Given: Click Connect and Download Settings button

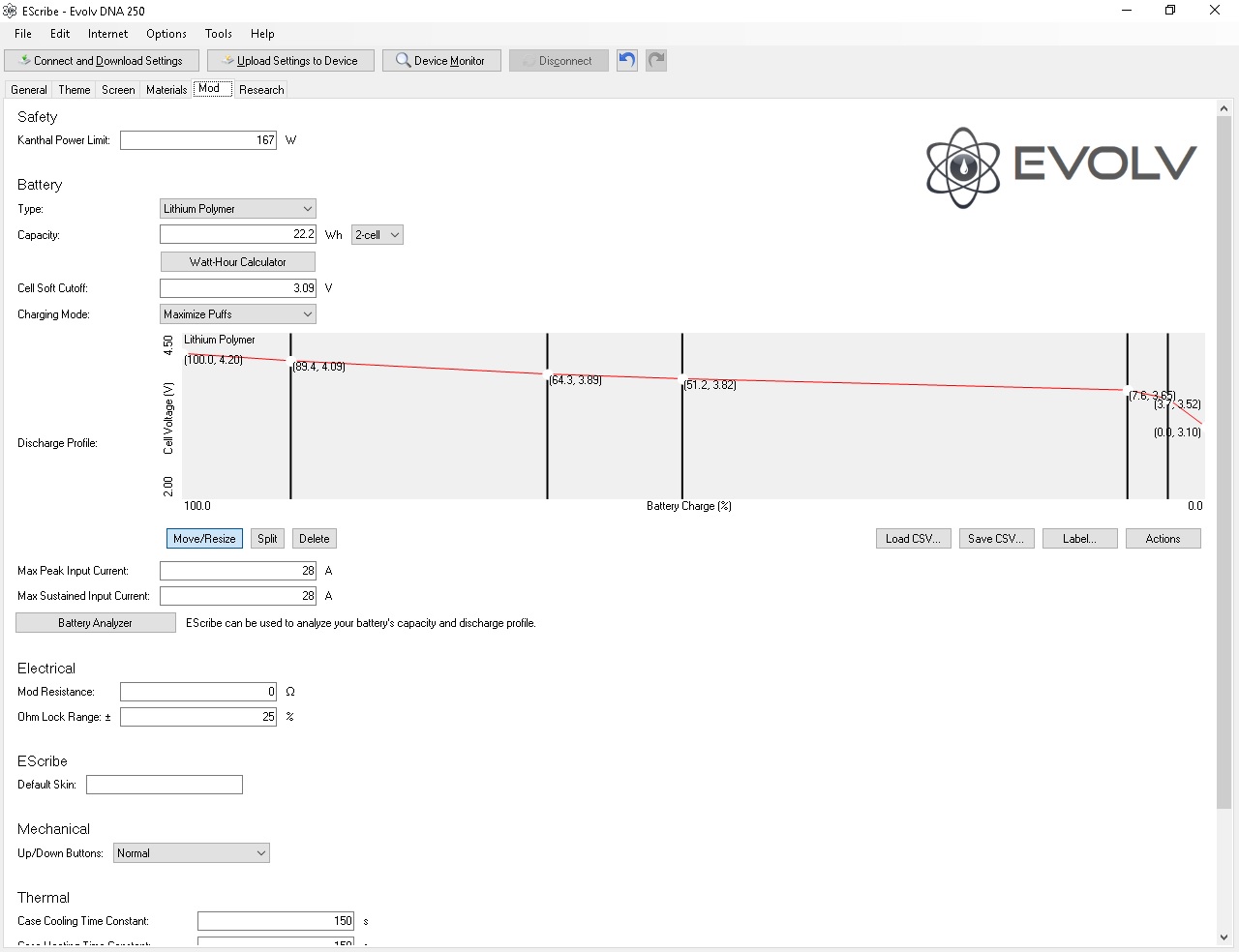Looking at the screenshot, I should click(101, 60).
